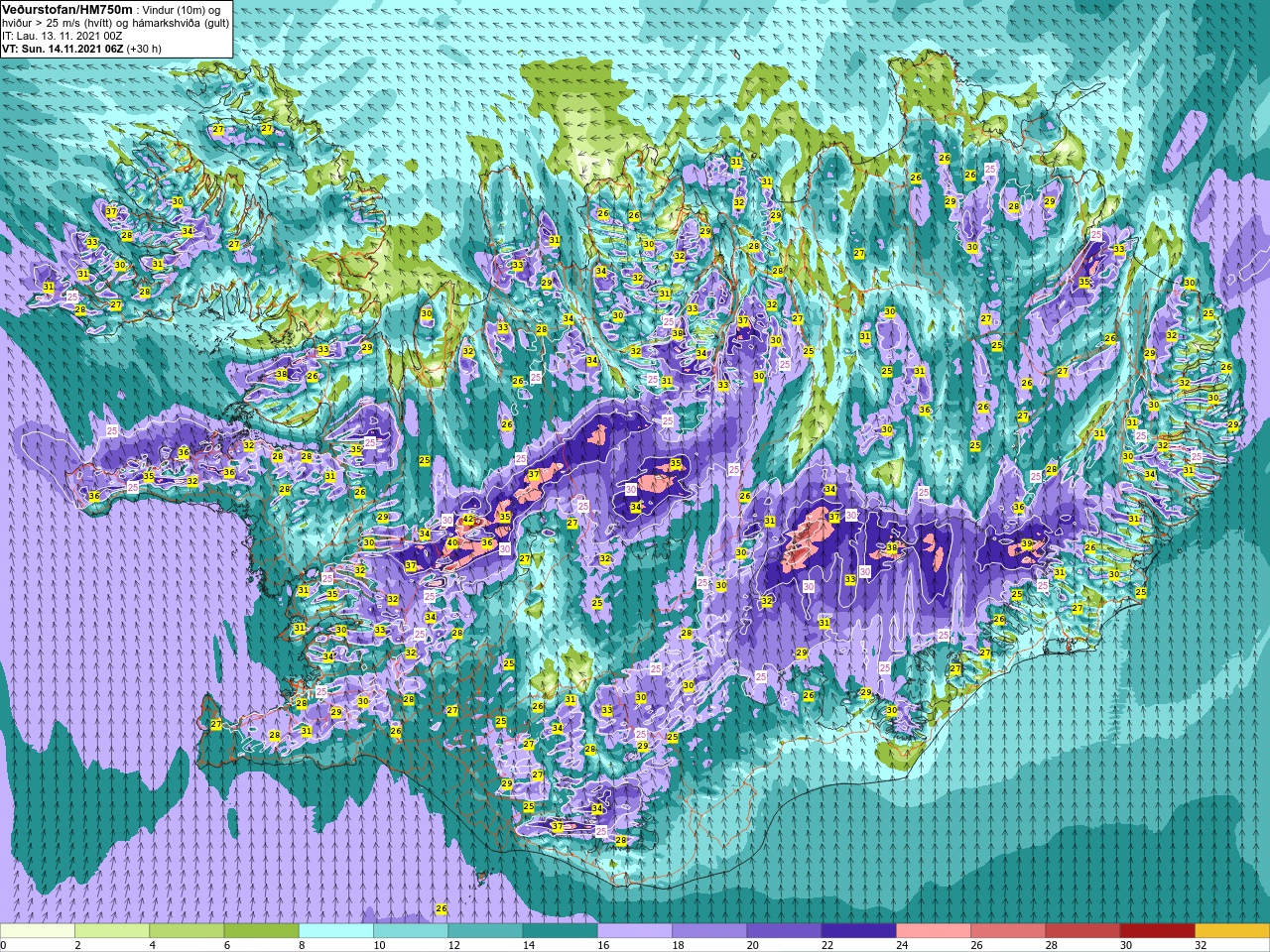
Task: Select the 28–30 m/s red legend swatch
Action: [1082, 931]
